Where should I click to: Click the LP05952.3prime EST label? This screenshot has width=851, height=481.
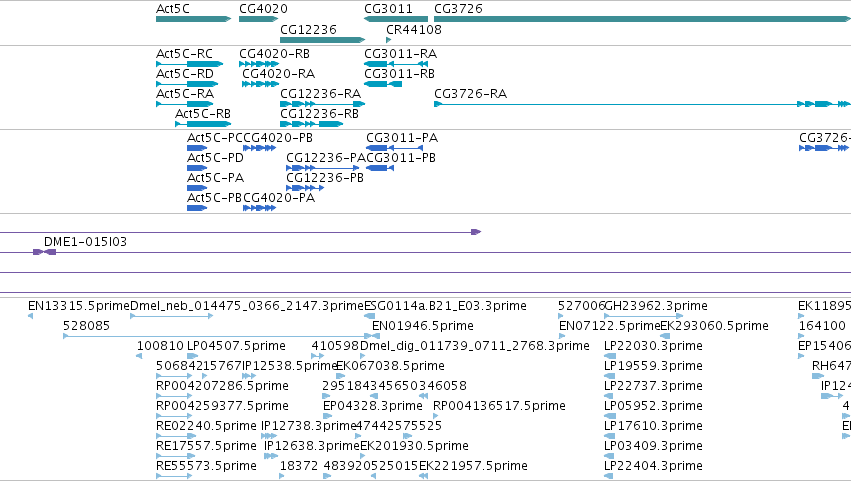(653, 406)
